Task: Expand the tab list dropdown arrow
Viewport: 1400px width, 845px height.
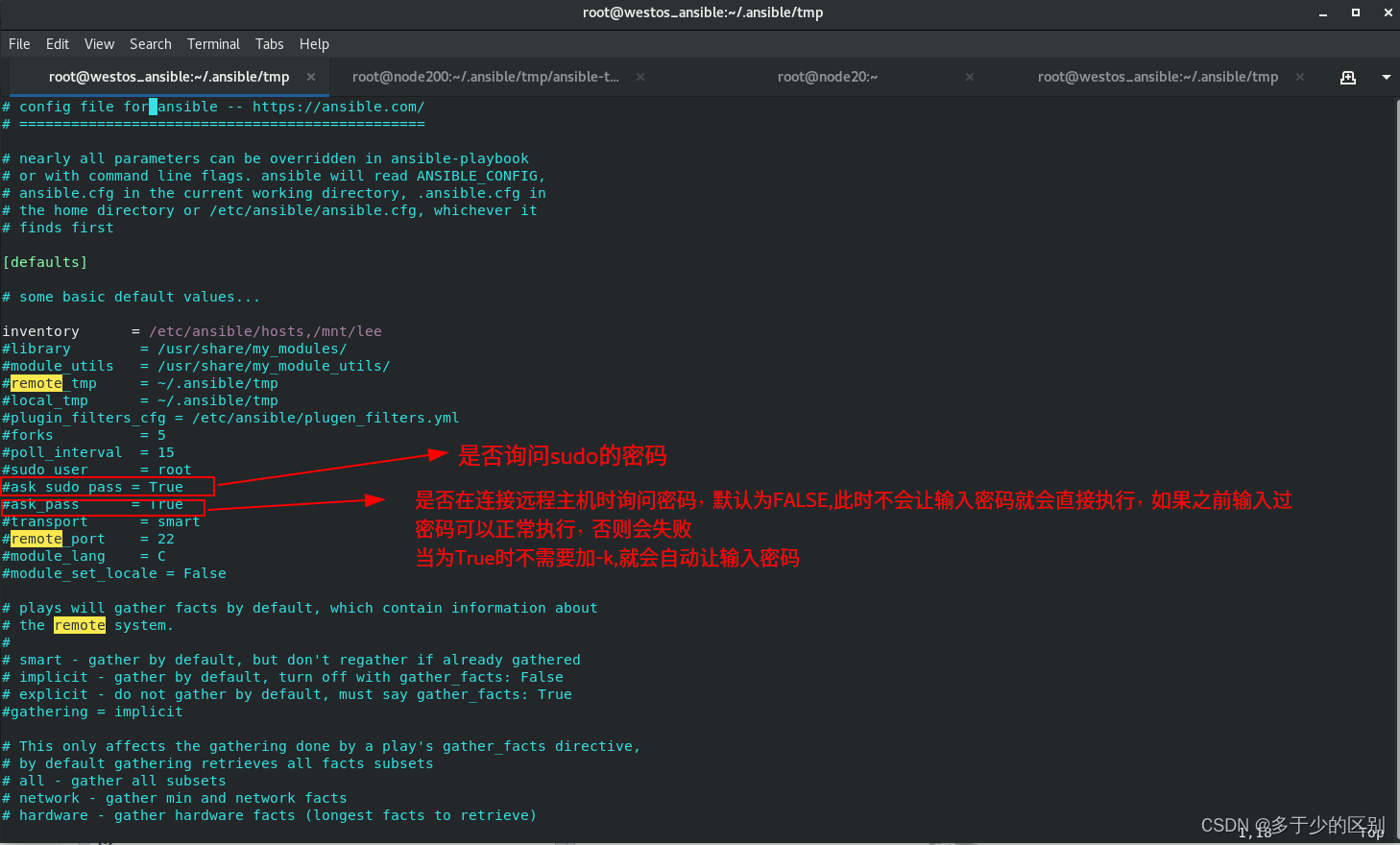Action: 1387,77
